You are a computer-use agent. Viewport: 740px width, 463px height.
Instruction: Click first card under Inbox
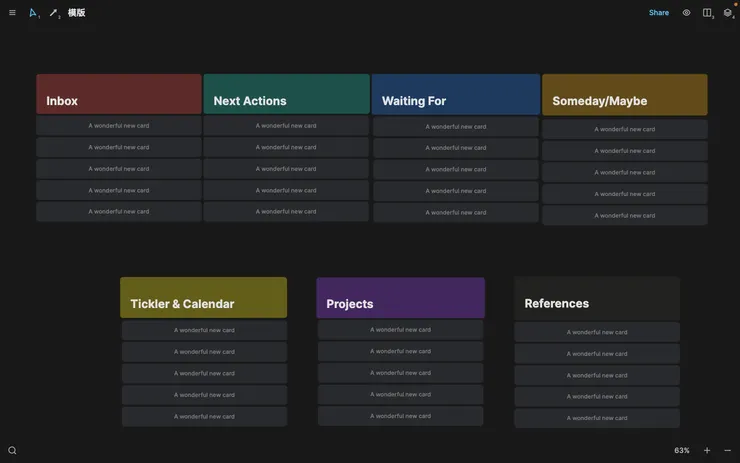tap(119, 126)
